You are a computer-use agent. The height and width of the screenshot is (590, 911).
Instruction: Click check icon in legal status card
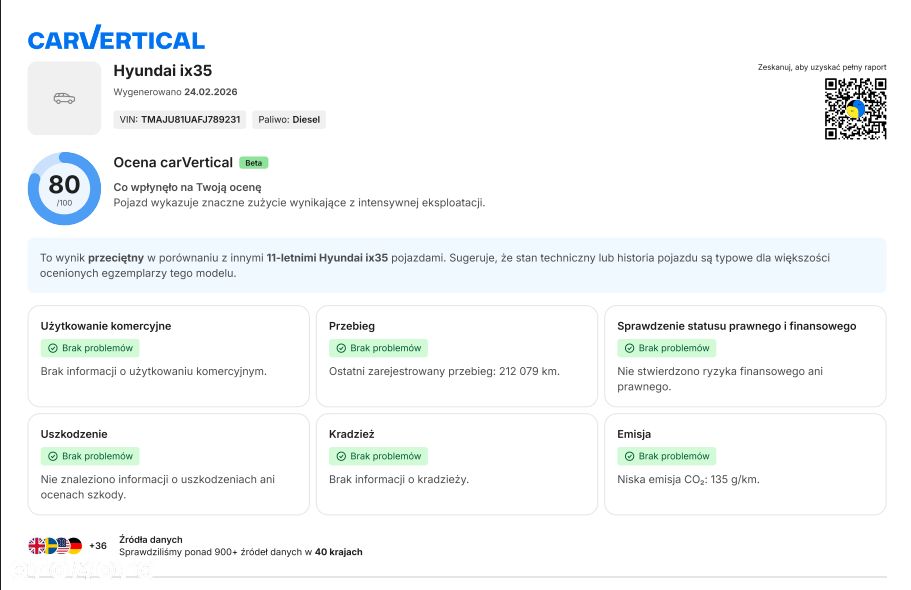coord(628,348)
